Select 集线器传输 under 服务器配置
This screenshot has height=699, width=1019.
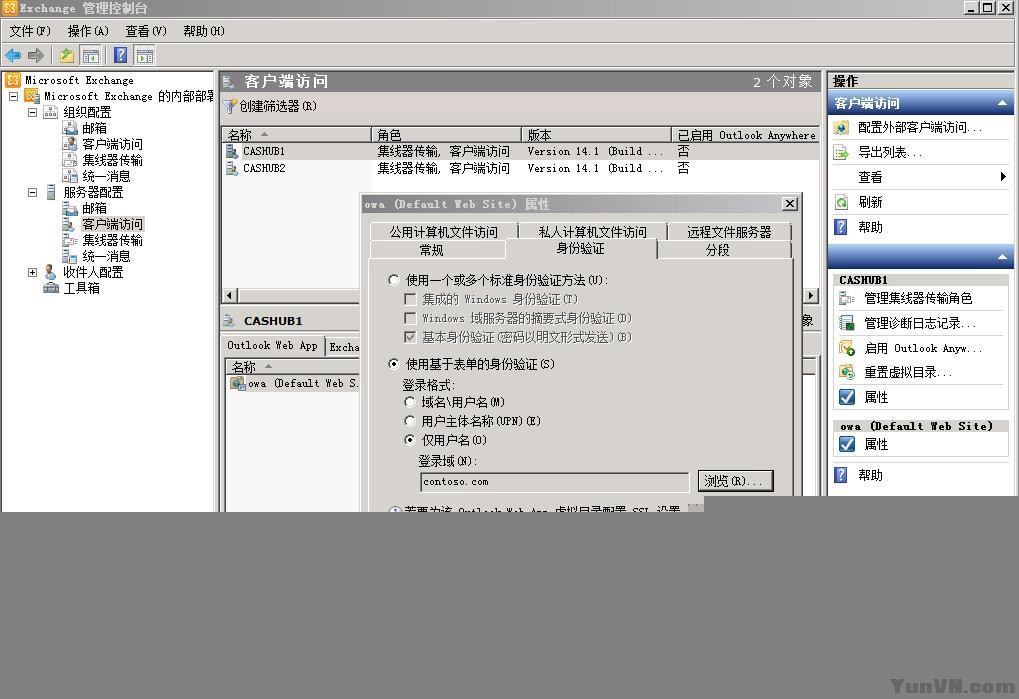click(112, 240)
